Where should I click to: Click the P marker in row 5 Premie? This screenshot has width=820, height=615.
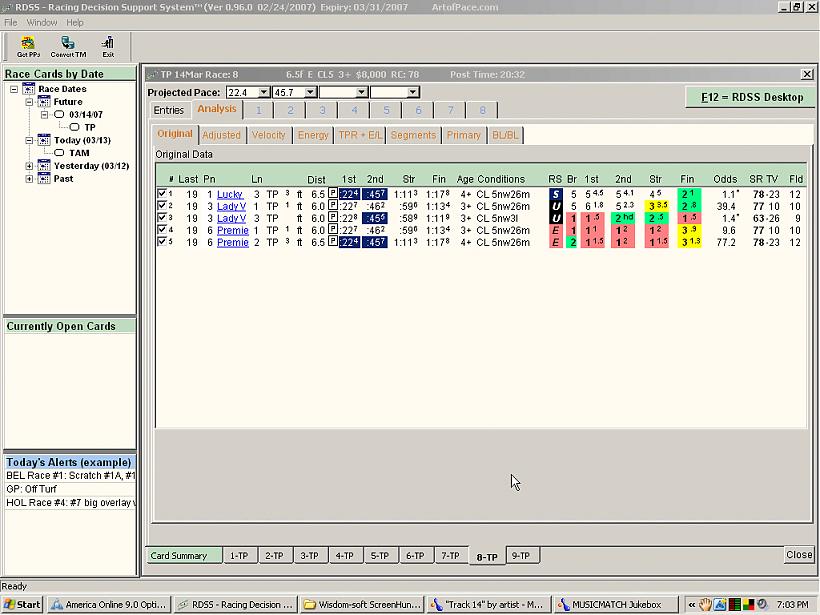coord(333,242)
